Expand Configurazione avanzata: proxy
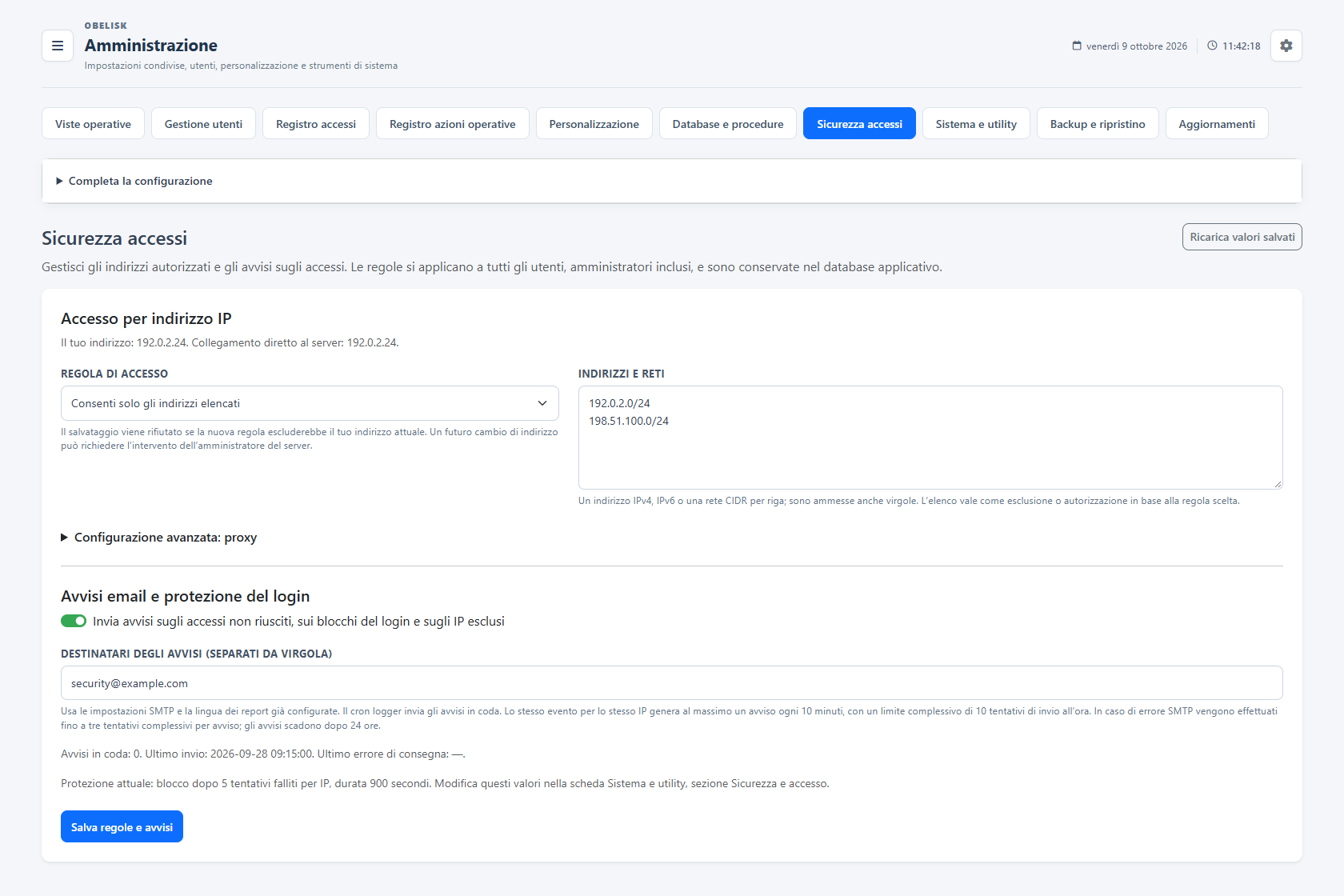The width and height of the screenshot is (1344, 896). click(159, 538)
